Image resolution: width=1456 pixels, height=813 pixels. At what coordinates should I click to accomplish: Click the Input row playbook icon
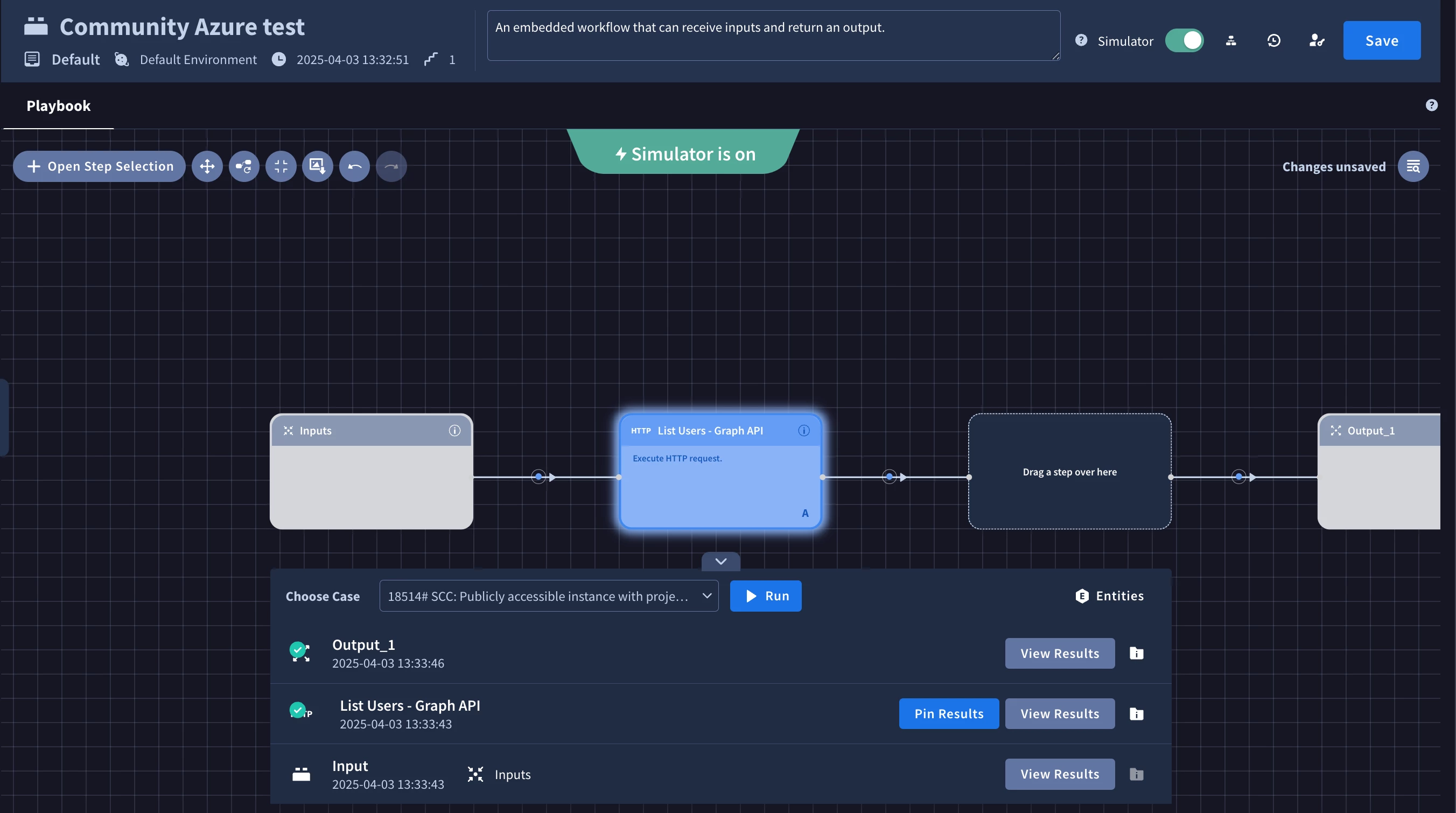click(301, 774)
